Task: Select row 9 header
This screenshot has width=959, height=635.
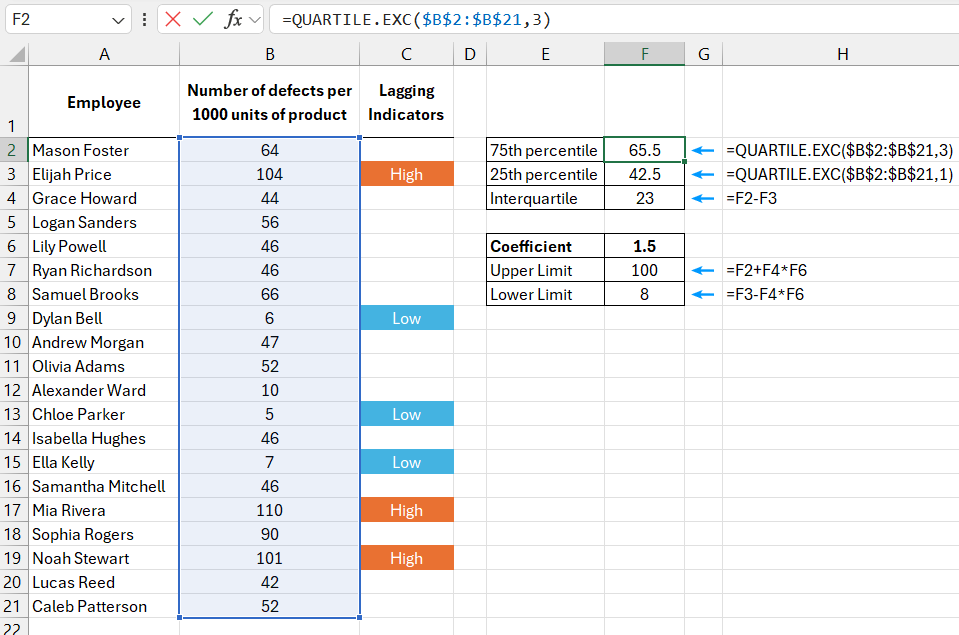Action: point(11,318)
